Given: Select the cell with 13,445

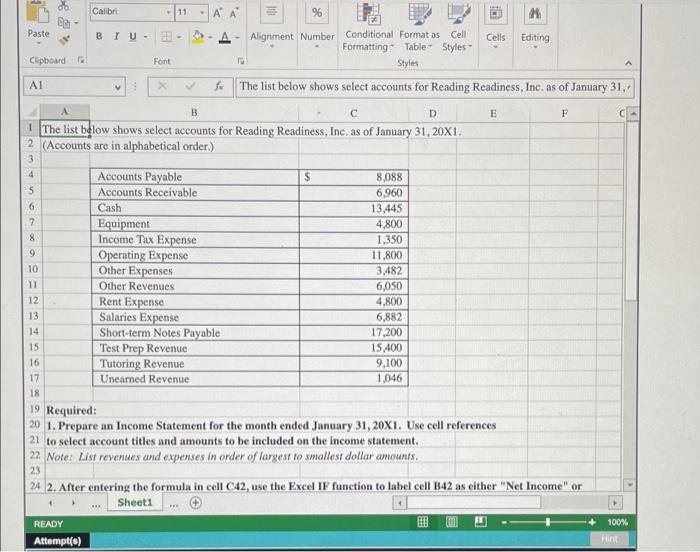Looking at the screenshot, I should (354, 208).
